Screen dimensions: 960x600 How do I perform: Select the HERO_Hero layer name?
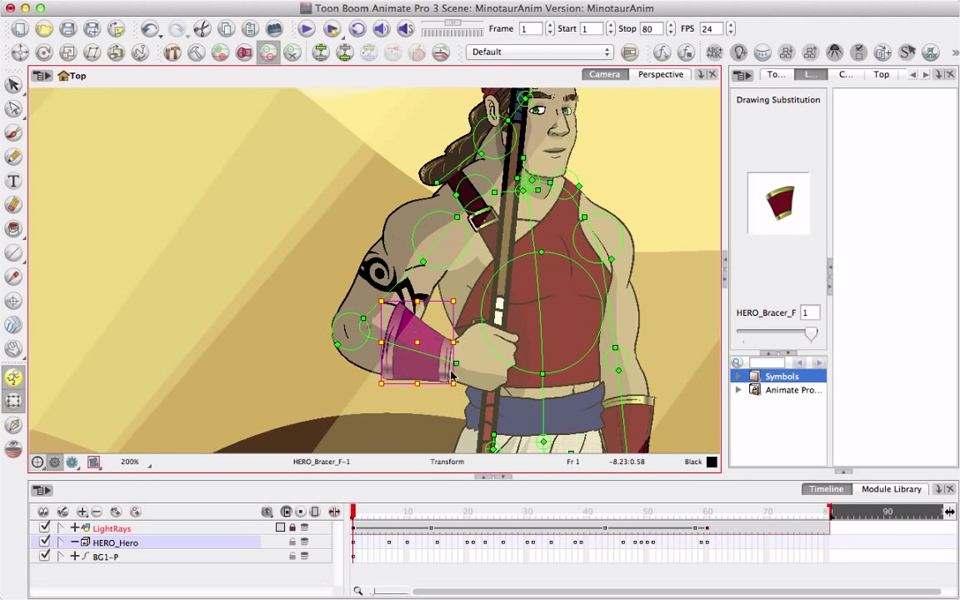[115, 542]
